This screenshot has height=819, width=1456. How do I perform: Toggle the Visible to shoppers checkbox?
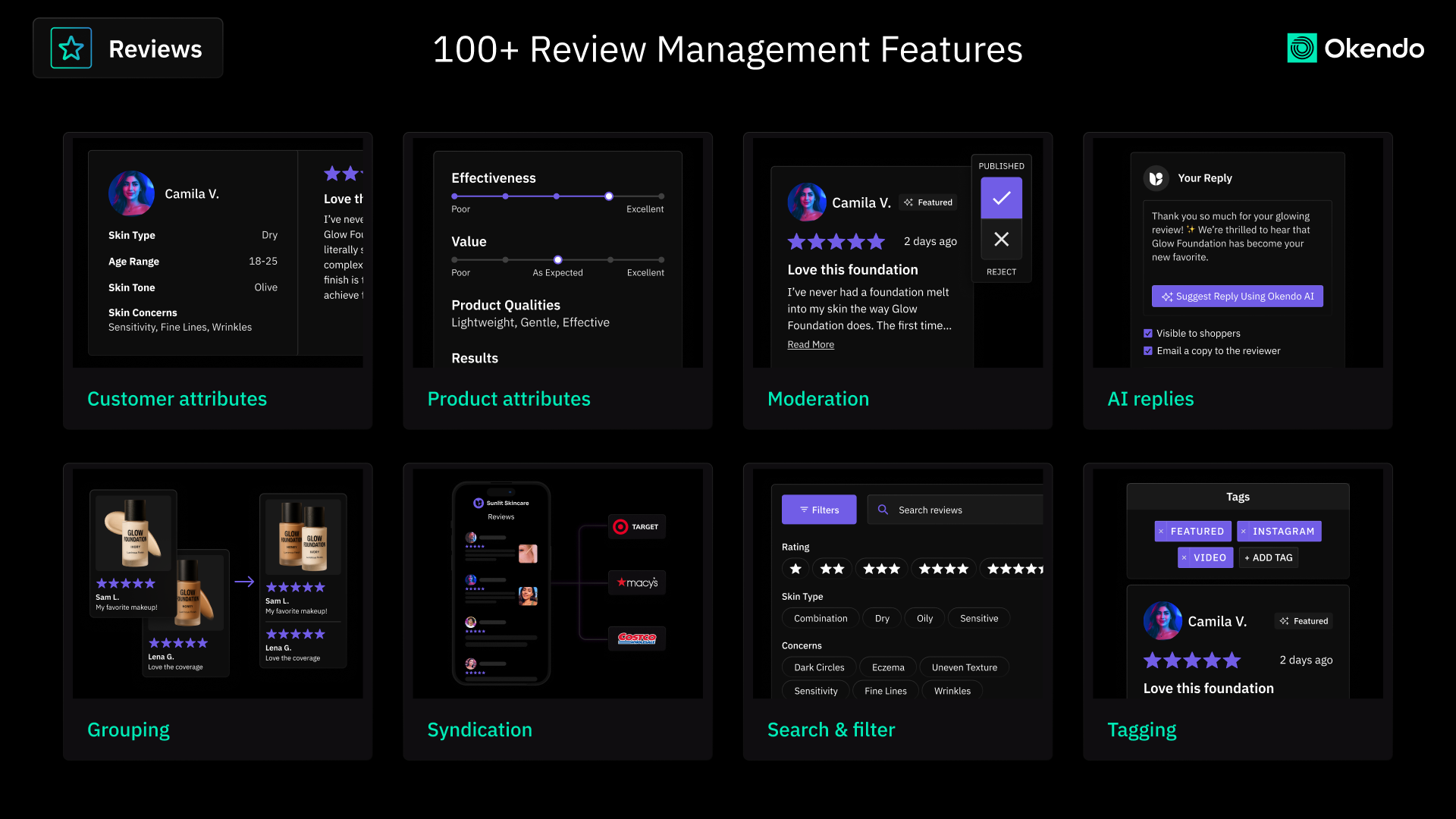point(1148,334)
